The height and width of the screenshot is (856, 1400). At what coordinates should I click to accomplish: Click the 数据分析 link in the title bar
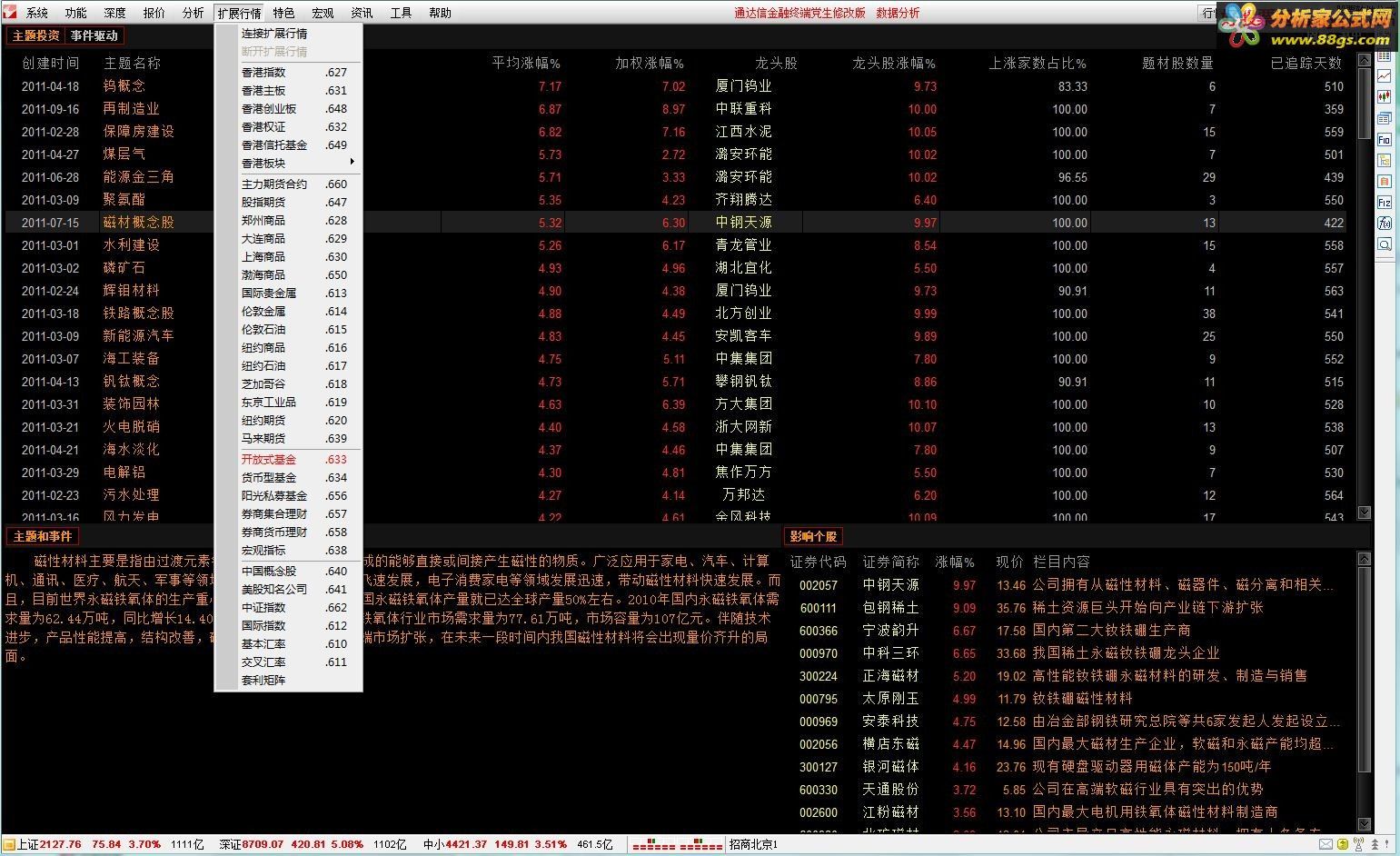[x=898, y=13]
